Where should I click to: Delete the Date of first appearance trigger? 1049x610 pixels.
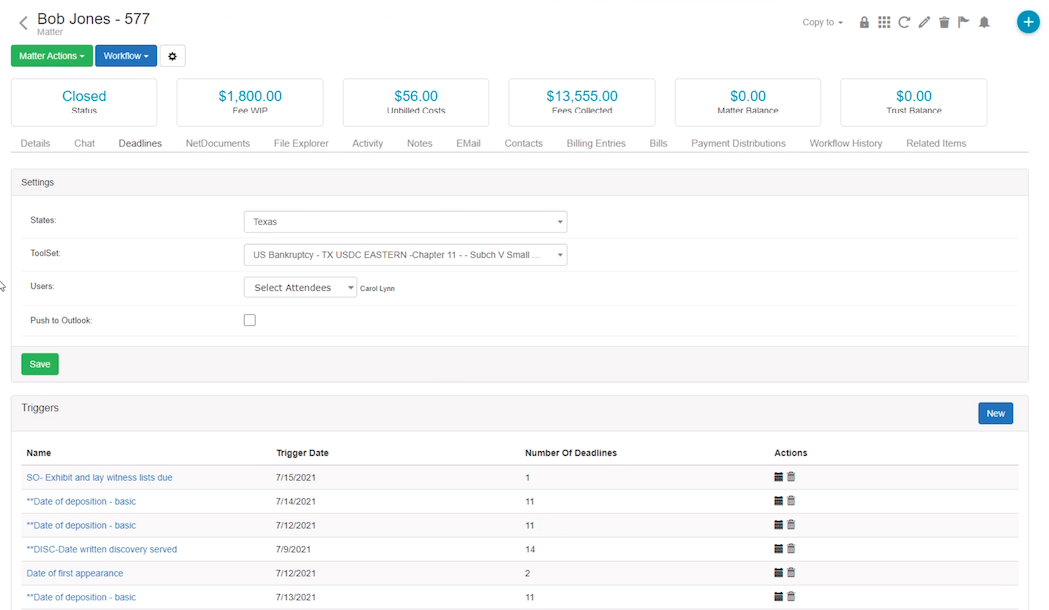791,573
